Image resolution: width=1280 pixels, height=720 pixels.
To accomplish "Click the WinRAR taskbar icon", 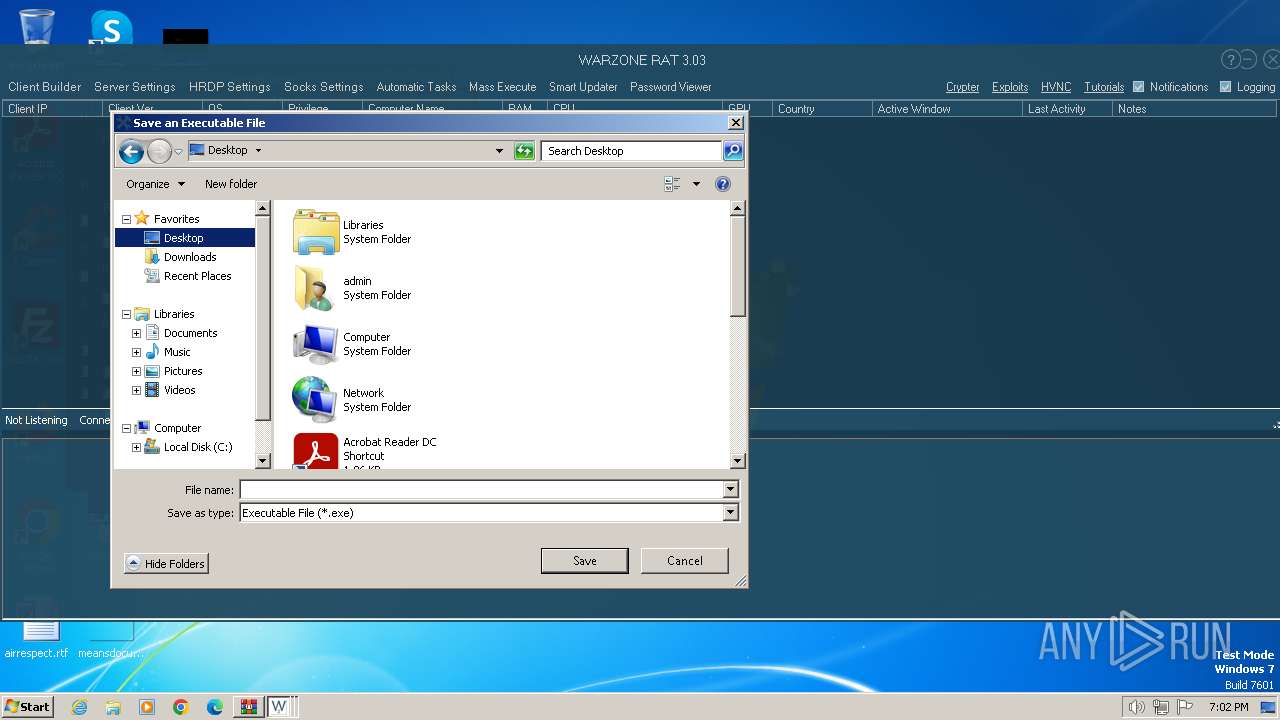I will coord(248,707).
